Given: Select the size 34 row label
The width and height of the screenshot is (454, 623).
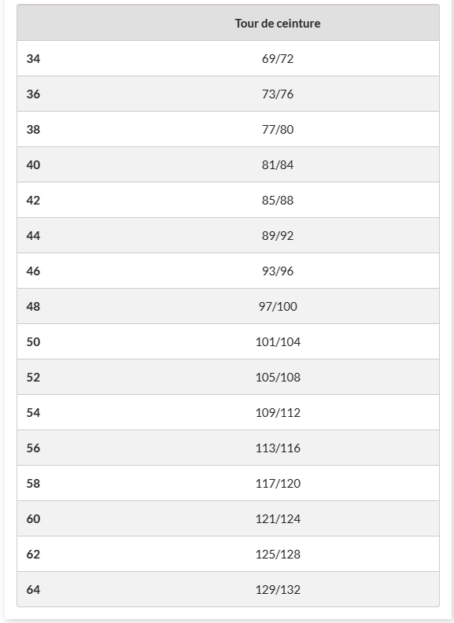Looking at the screenshot, I should point(33,59).
